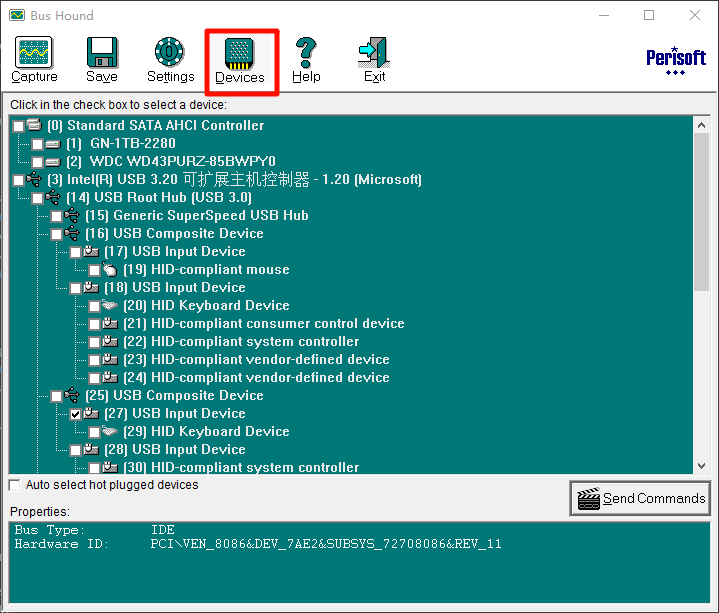Check WDC WD43PURZ-85BWPY0 drive box
This screenshot has width=719, height=613.
point(38,162)
